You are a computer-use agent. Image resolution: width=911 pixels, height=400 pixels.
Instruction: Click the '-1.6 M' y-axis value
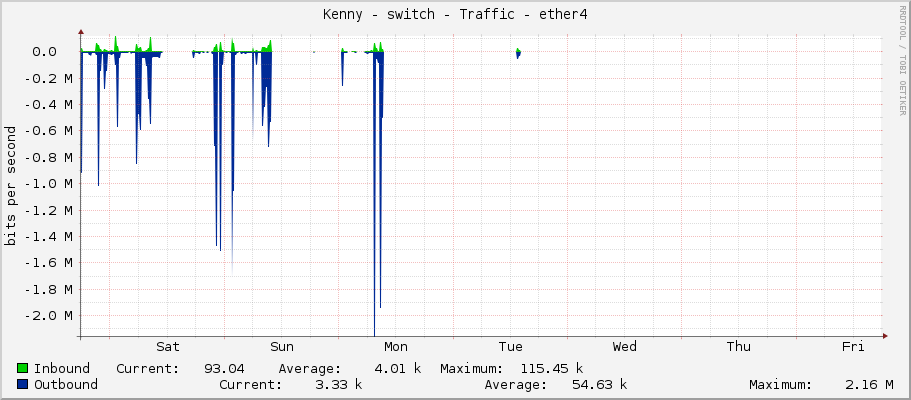tap(49, 263)
